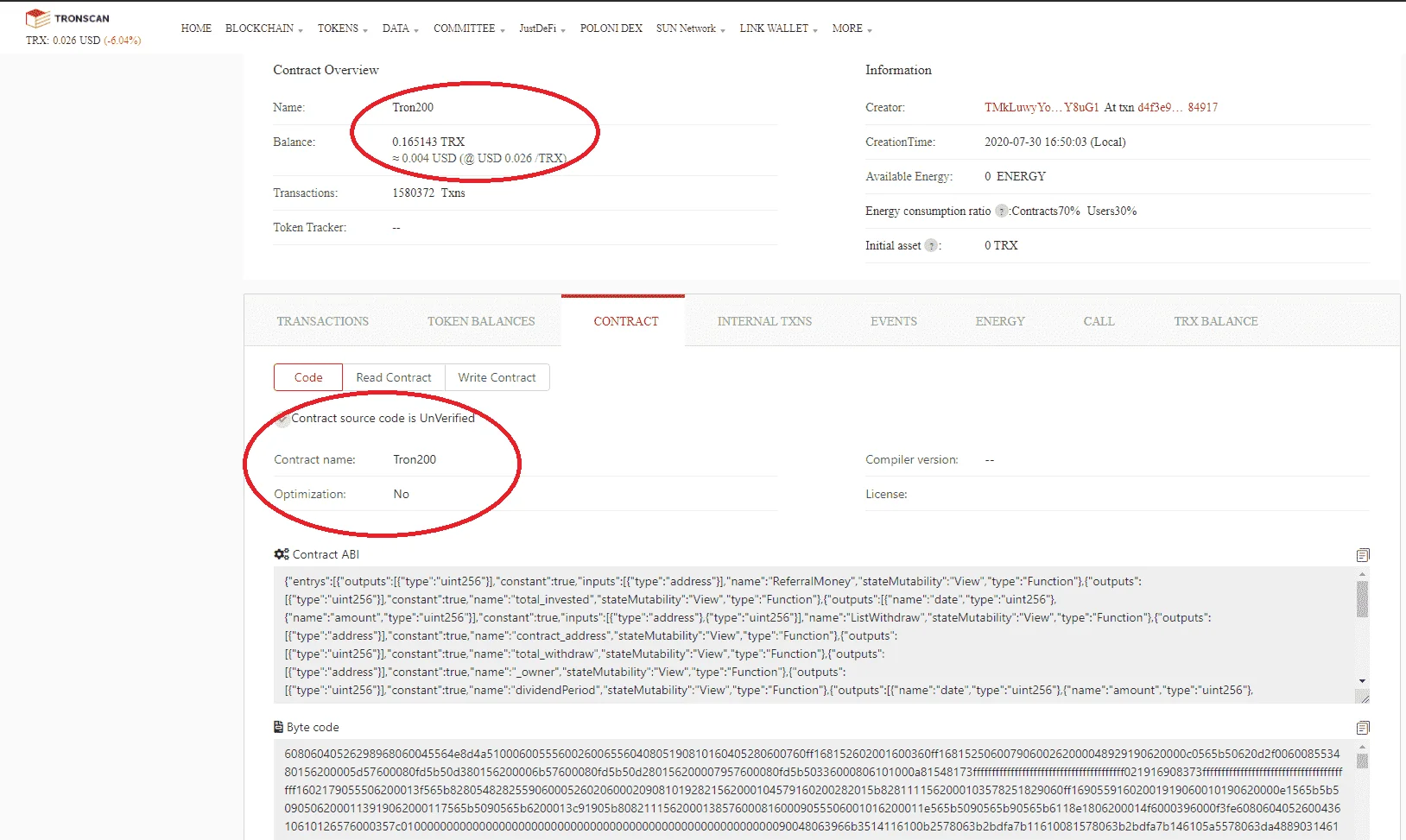This screenshot has height=840, width=1406.
Task: Click the Contract ABI scroll down arrow
Action: click(x=1362, y=681)
